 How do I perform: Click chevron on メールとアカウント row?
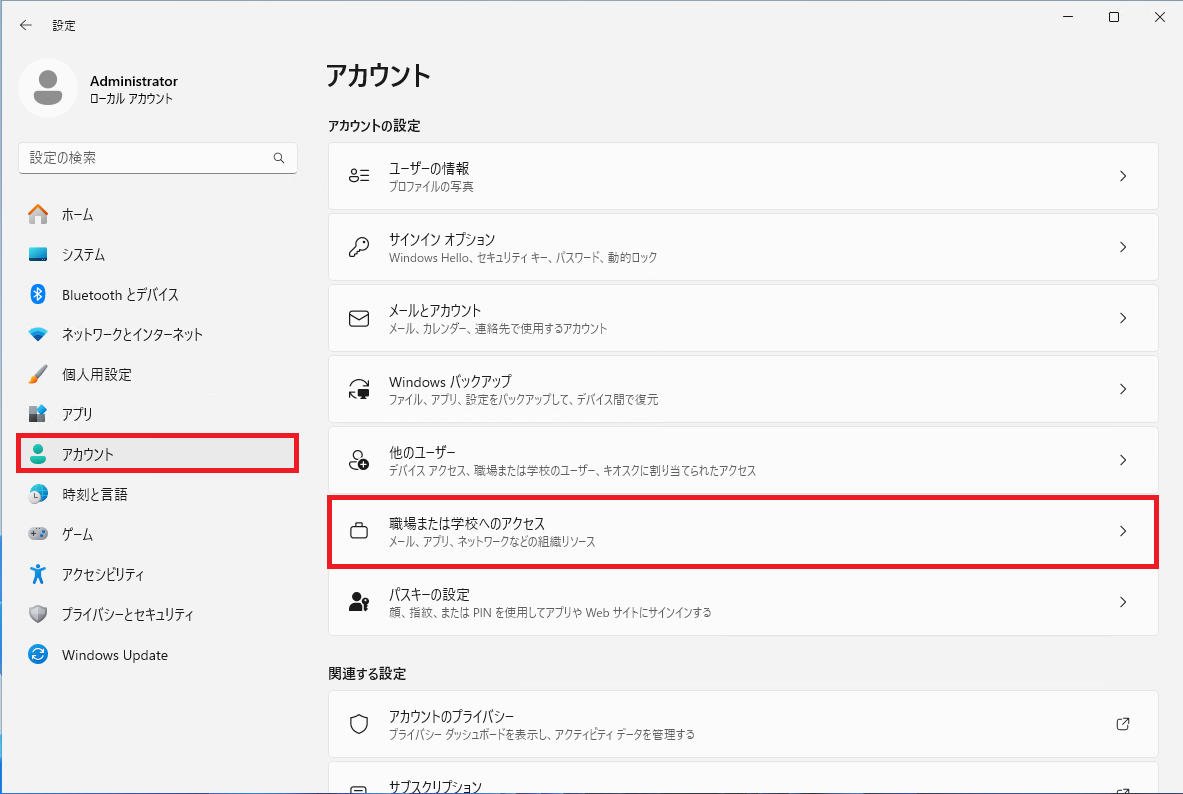(x=1123, y=318)
